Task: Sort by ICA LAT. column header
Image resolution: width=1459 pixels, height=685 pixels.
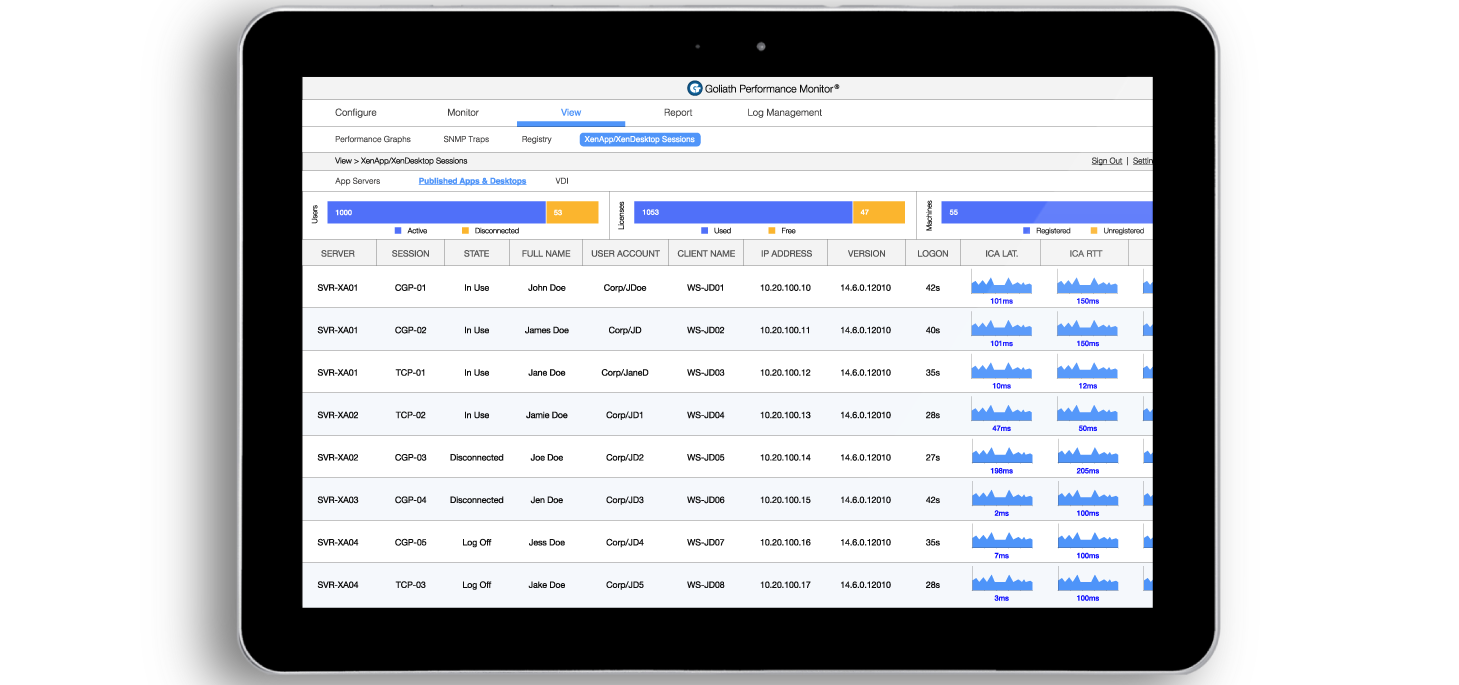Action: pyautogui.click(x=1001, y=253)
